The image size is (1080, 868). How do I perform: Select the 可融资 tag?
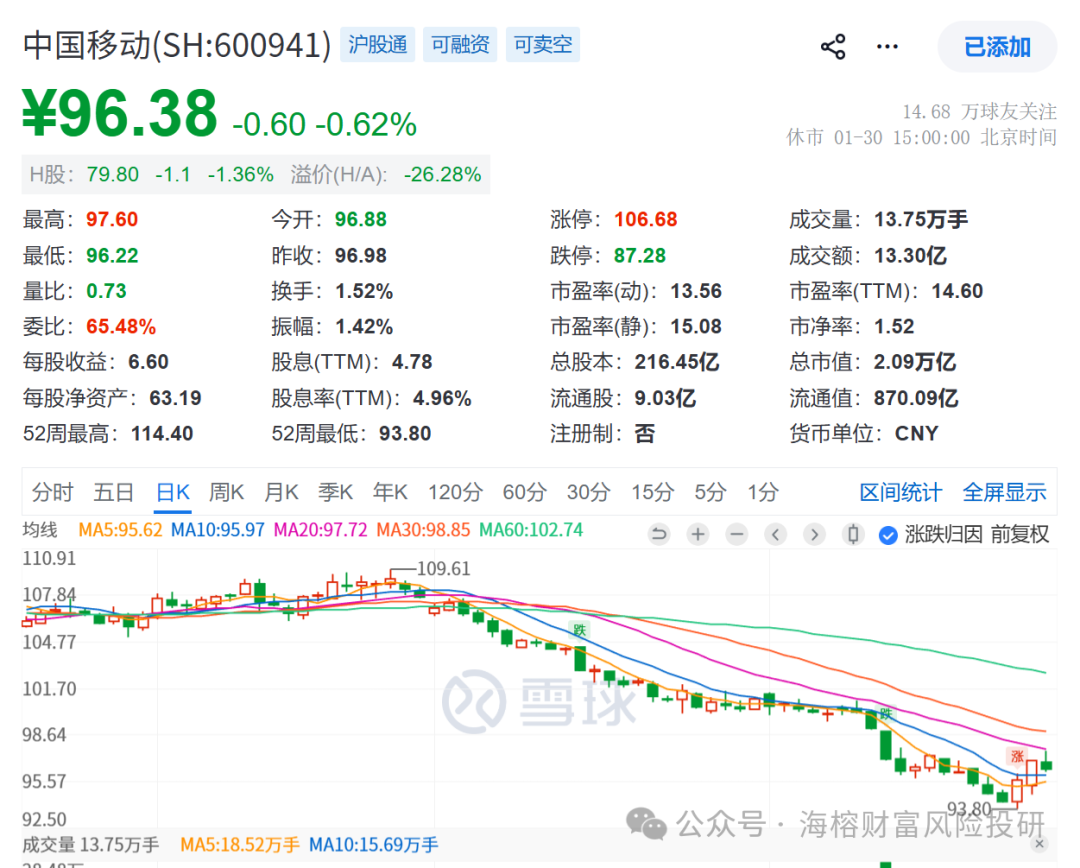coord(460,45)
